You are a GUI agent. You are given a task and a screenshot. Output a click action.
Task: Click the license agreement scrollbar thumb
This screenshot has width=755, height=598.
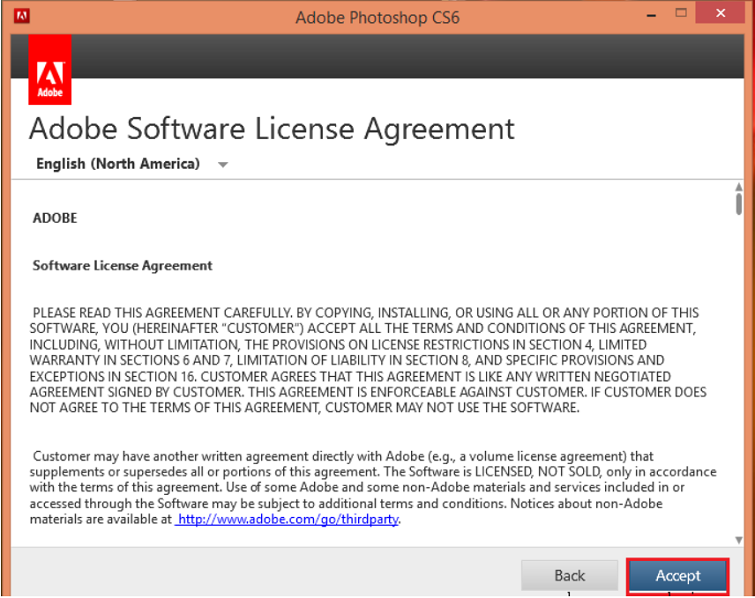[x=738, y=205]
